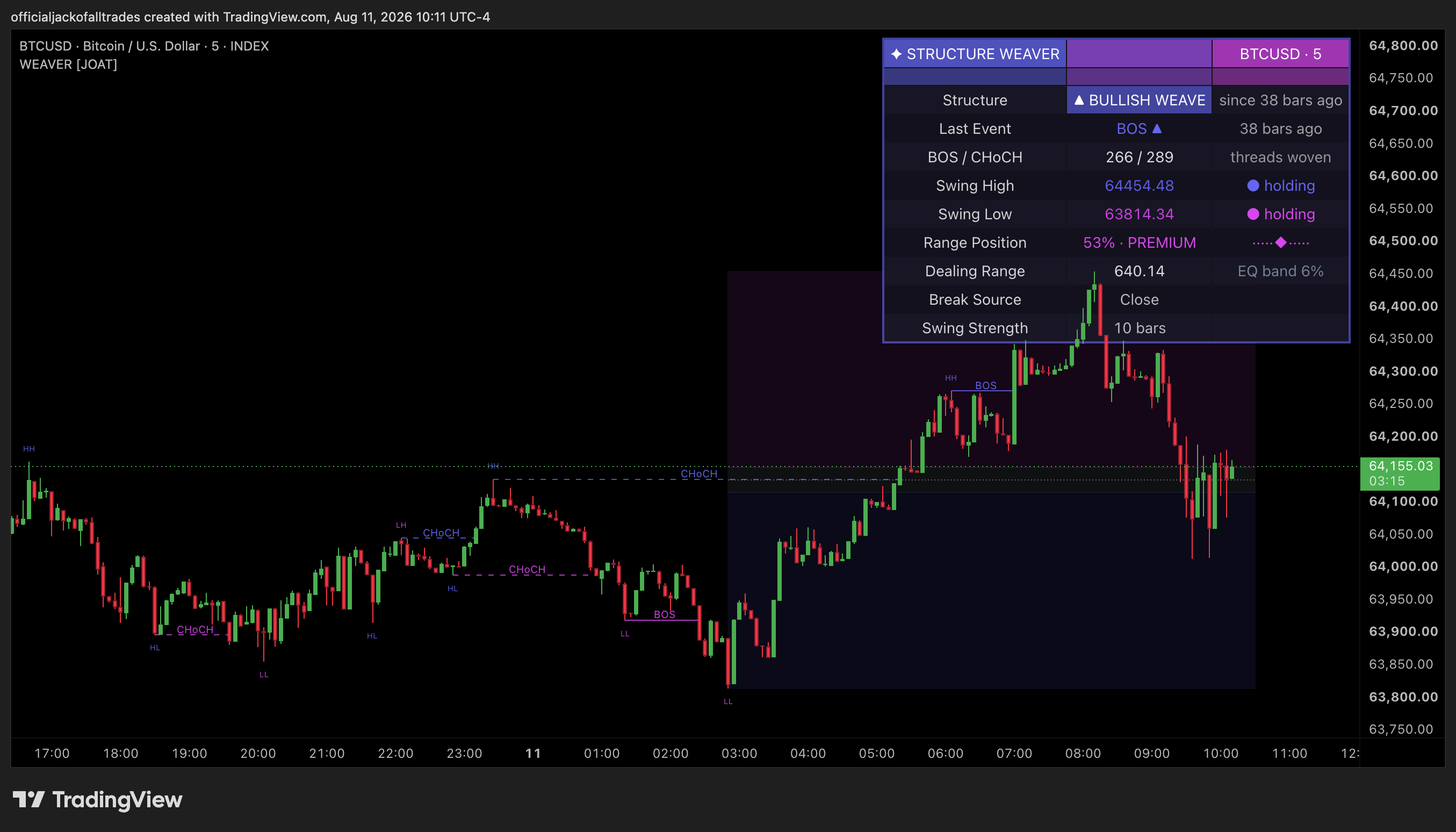Click the LH label near 22:00

coord(401,525)
